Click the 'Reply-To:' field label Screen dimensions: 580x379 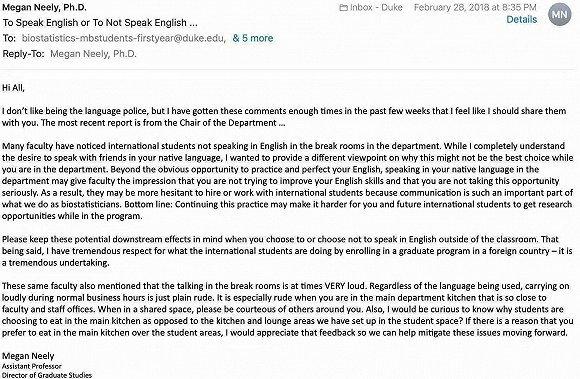click(x=23, y=54)
